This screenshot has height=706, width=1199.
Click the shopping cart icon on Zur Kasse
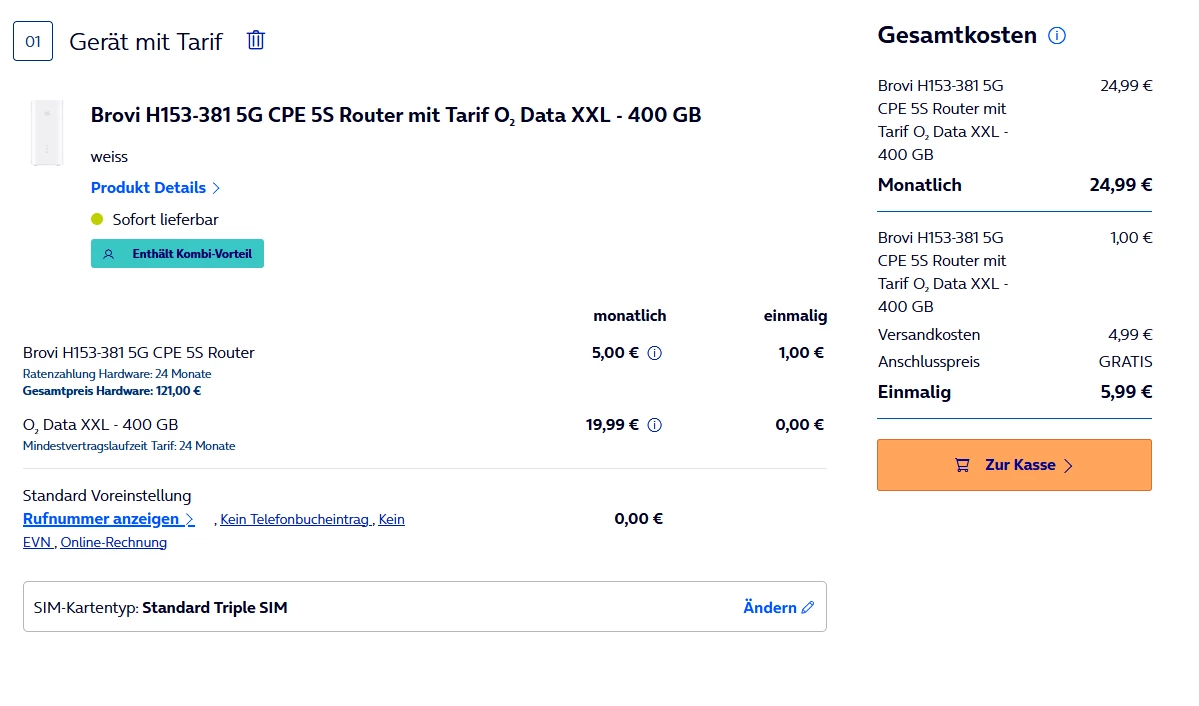[x=962, y=465]
